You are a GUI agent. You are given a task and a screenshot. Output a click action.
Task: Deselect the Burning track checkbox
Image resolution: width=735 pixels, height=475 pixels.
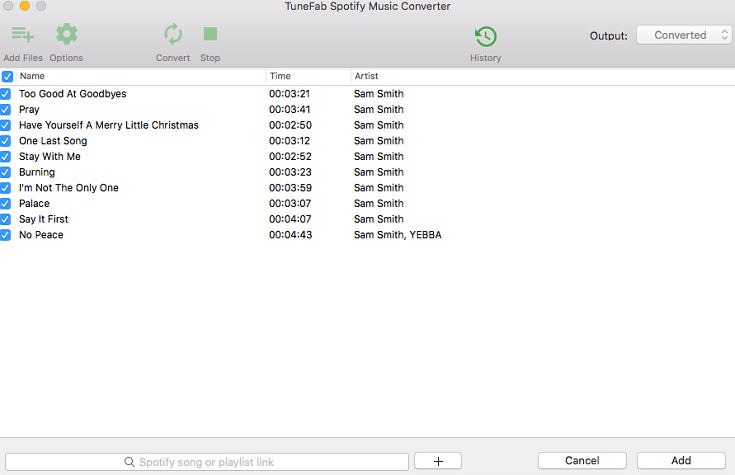[x=6, y=172]
